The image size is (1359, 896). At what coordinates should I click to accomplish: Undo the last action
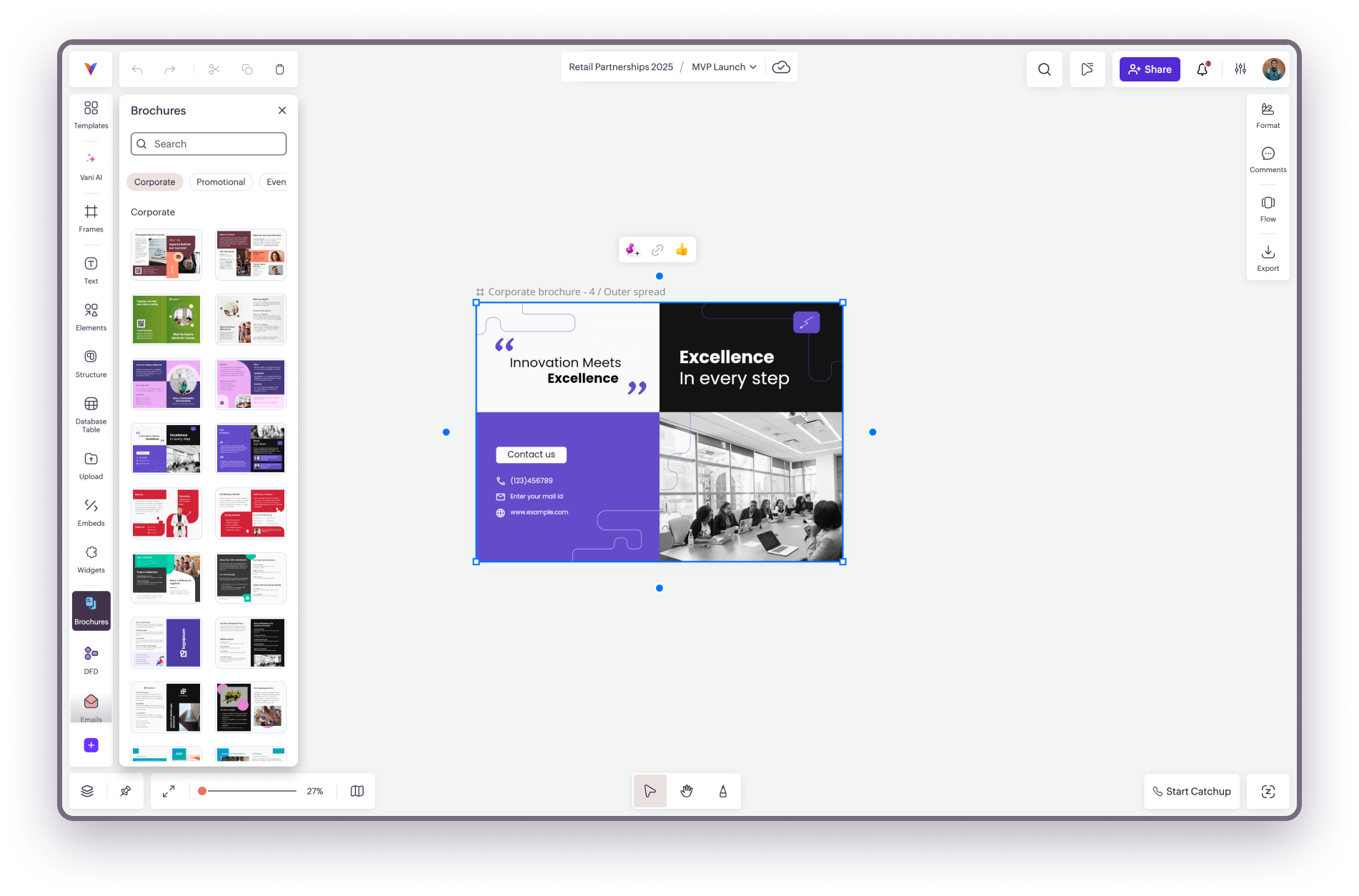click(x=137, y=69)
